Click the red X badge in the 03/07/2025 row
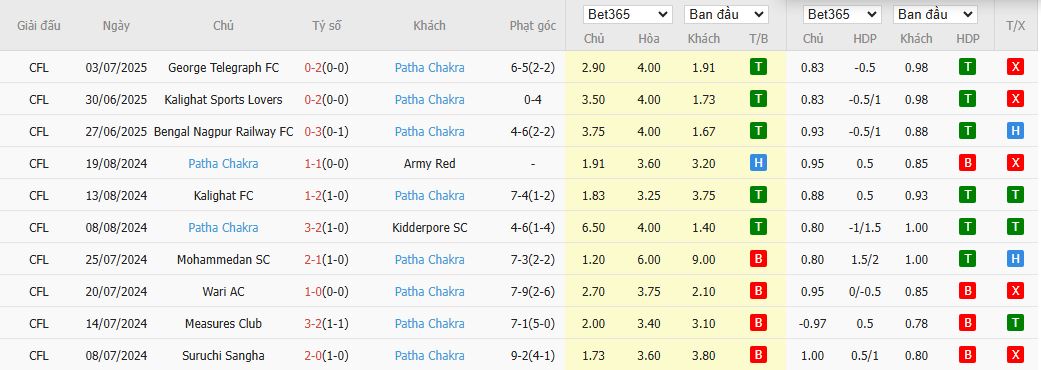 [x=1015, y=66]
